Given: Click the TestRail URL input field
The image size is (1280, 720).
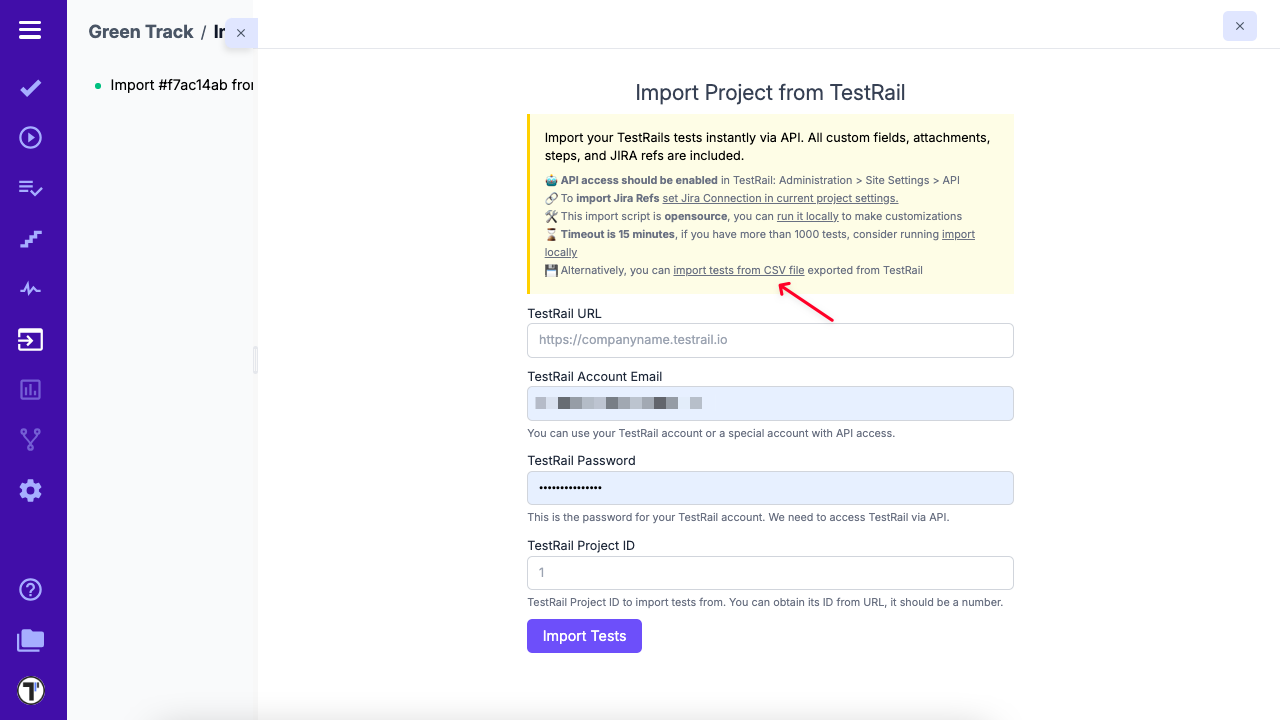Looking at the screenshot, I should 770,340.
